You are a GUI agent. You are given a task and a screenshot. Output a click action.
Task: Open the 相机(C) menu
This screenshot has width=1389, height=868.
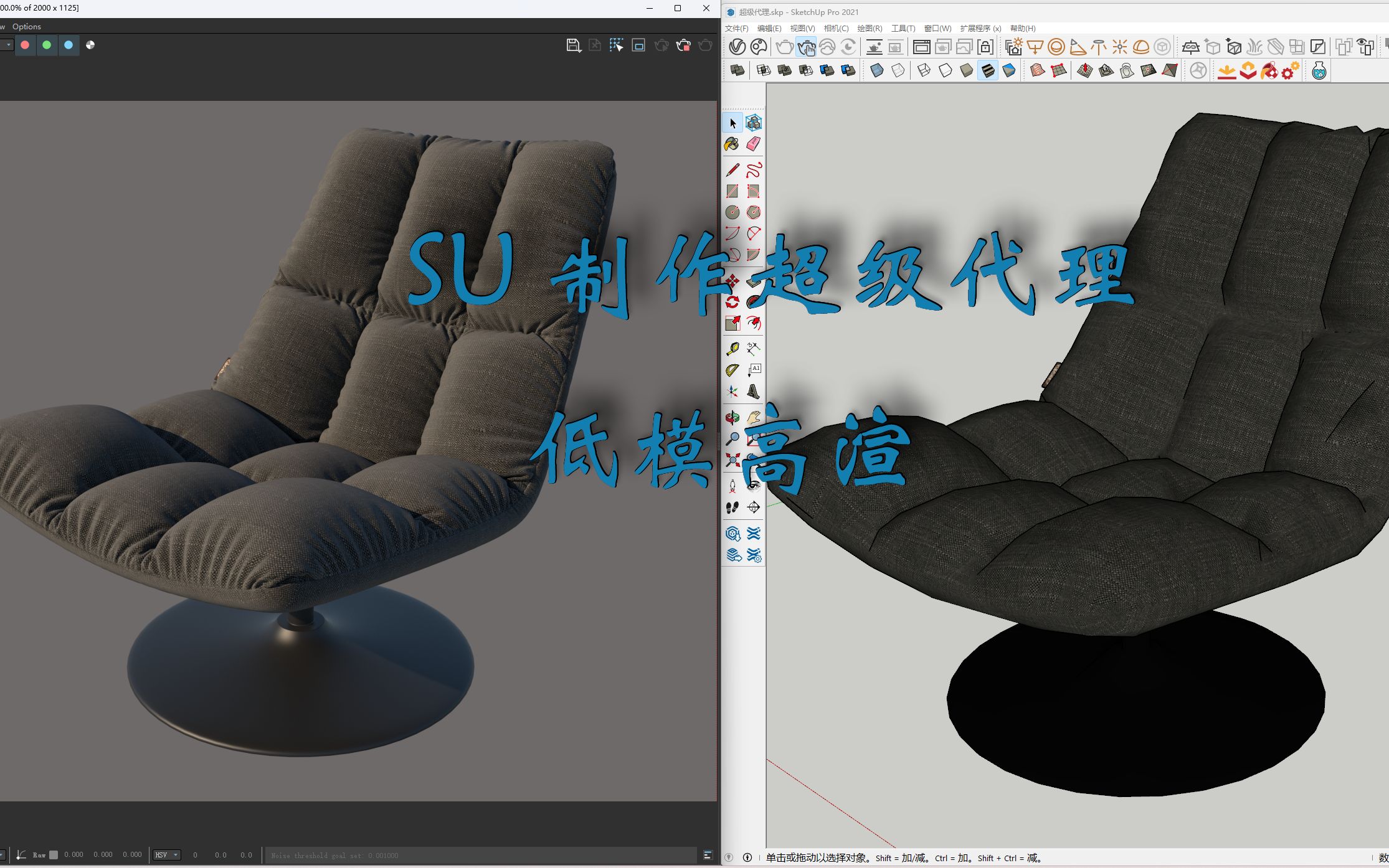[836, 29]
